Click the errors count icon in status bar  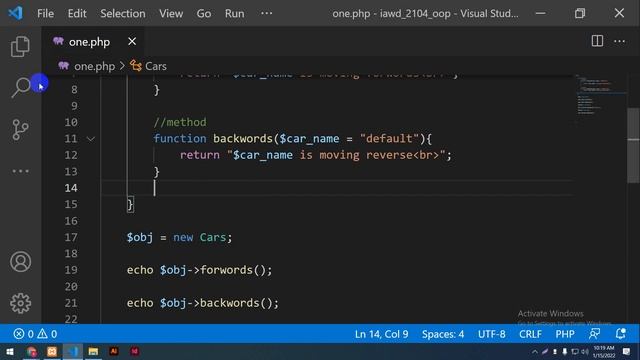(x=19, y=334)
